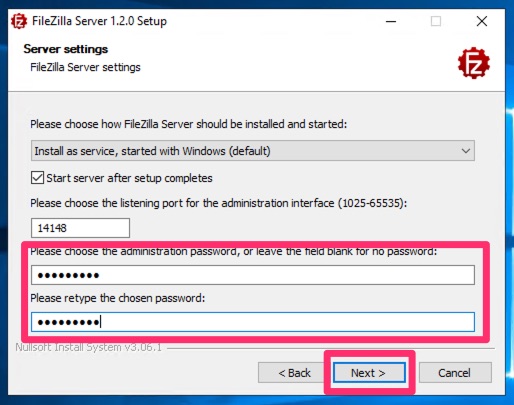514x405 pixels.
Task: Click the listening port instruction label
Action: click(x=219, y=203)
